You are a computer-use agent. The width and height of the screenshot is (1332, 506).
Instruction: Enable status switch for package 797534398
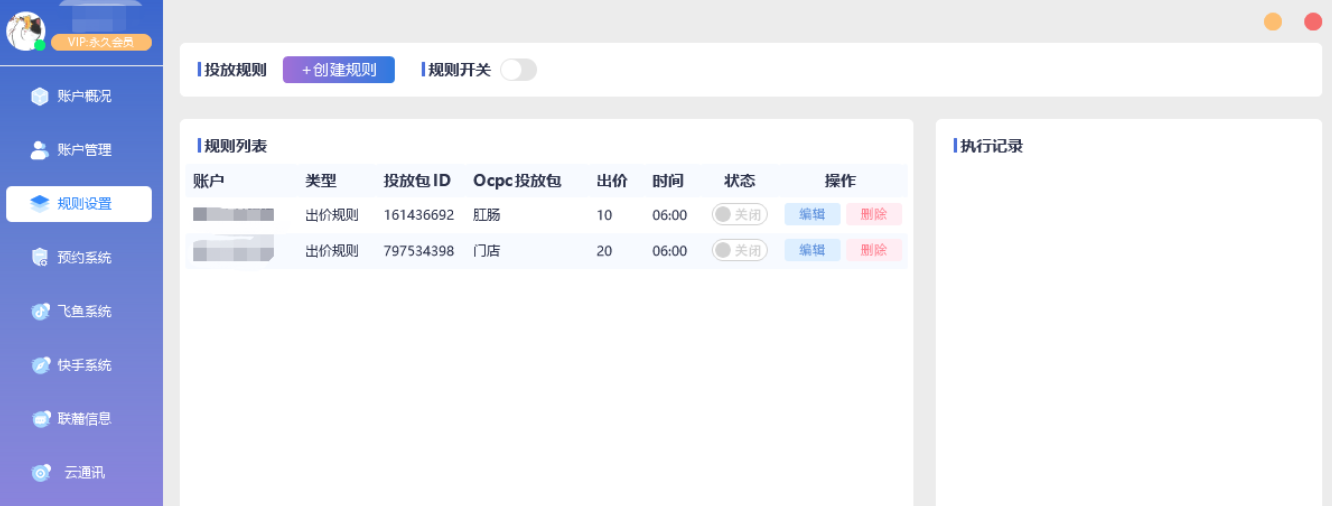(x=739, y=251)
